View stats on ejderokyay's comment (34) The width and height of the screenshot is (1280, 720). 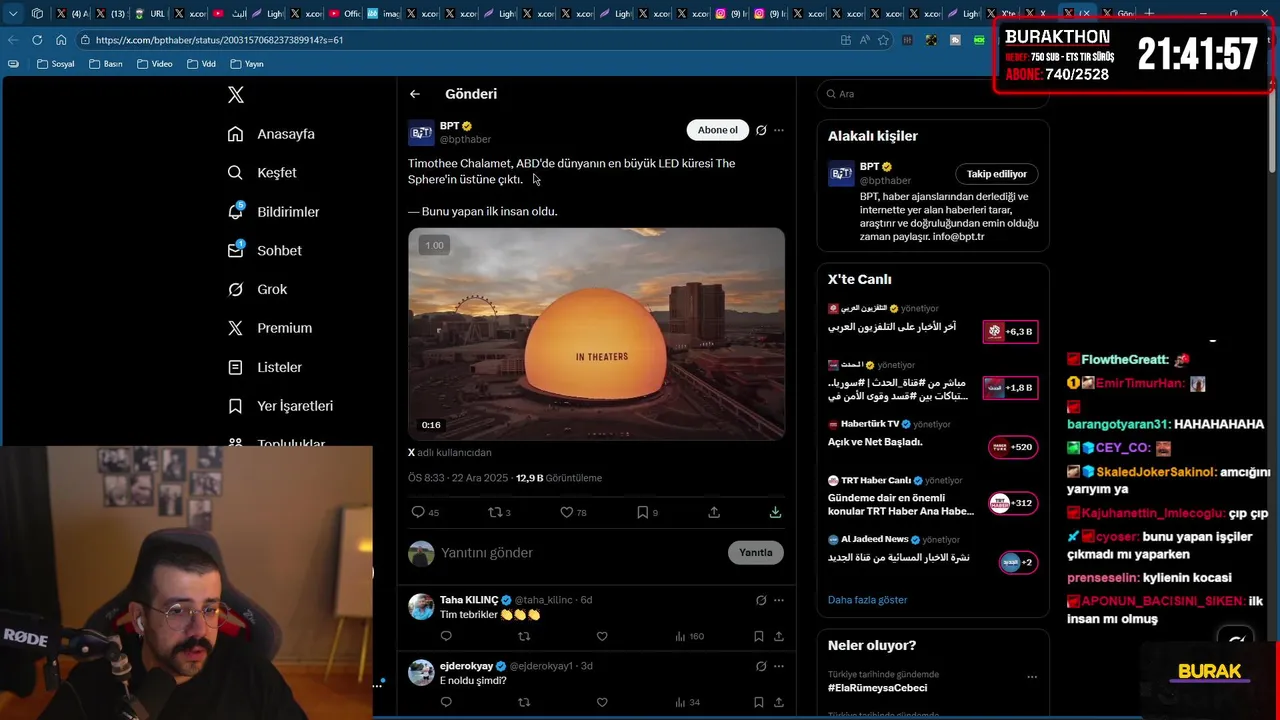[x=688, y=702]
